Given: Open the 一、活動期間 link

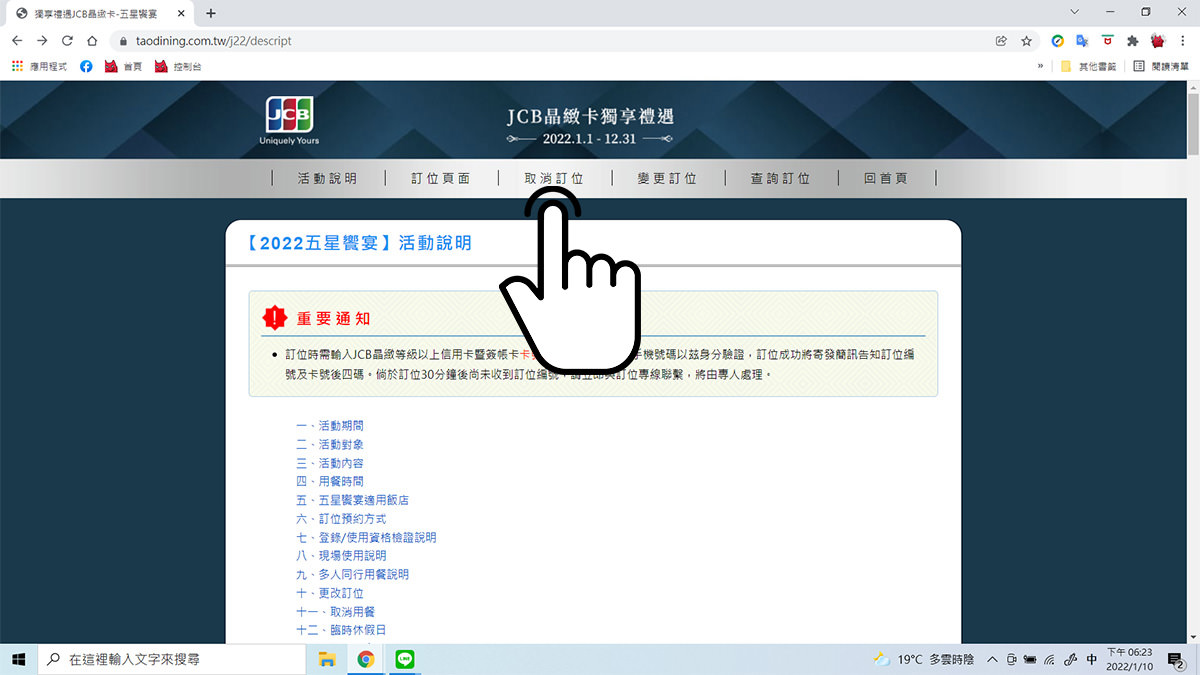Looking at the screenshot, I should click(x=330, y=425).
